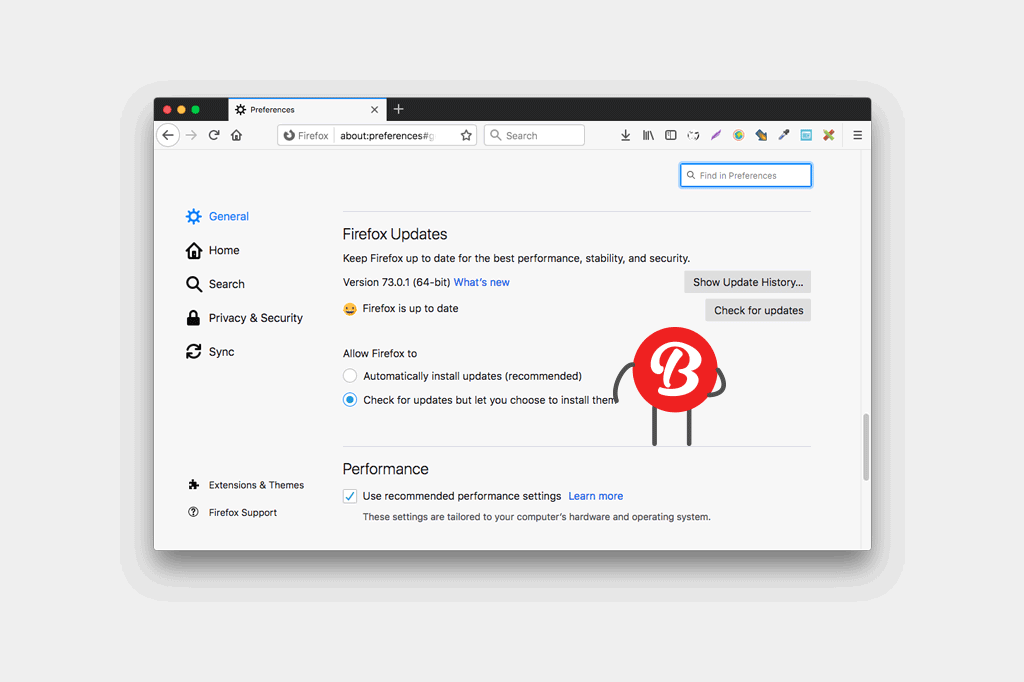The height and width of the screenshot is (682, 1024).
Task: Close the Preferences tab
Action: click(374, 110)
